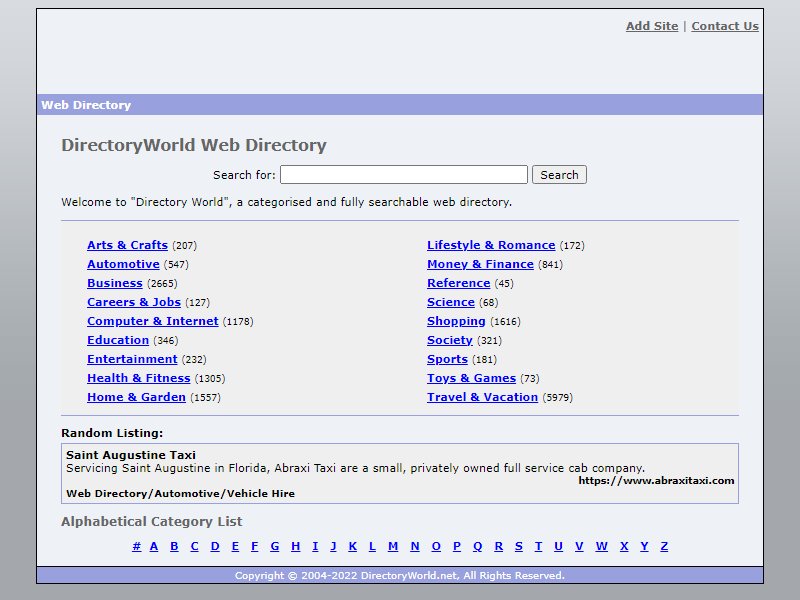This screenshot has height=600, width=800.
Task: Select letter H in alphabetical list
Action: coord(295,546)
